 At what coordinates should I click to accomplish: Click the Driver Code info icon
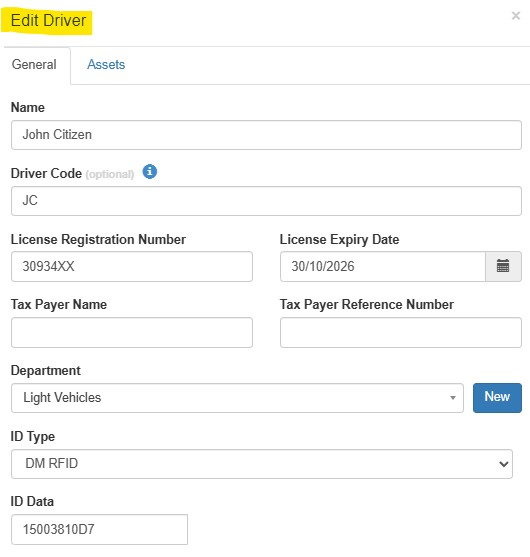(150, 172)
